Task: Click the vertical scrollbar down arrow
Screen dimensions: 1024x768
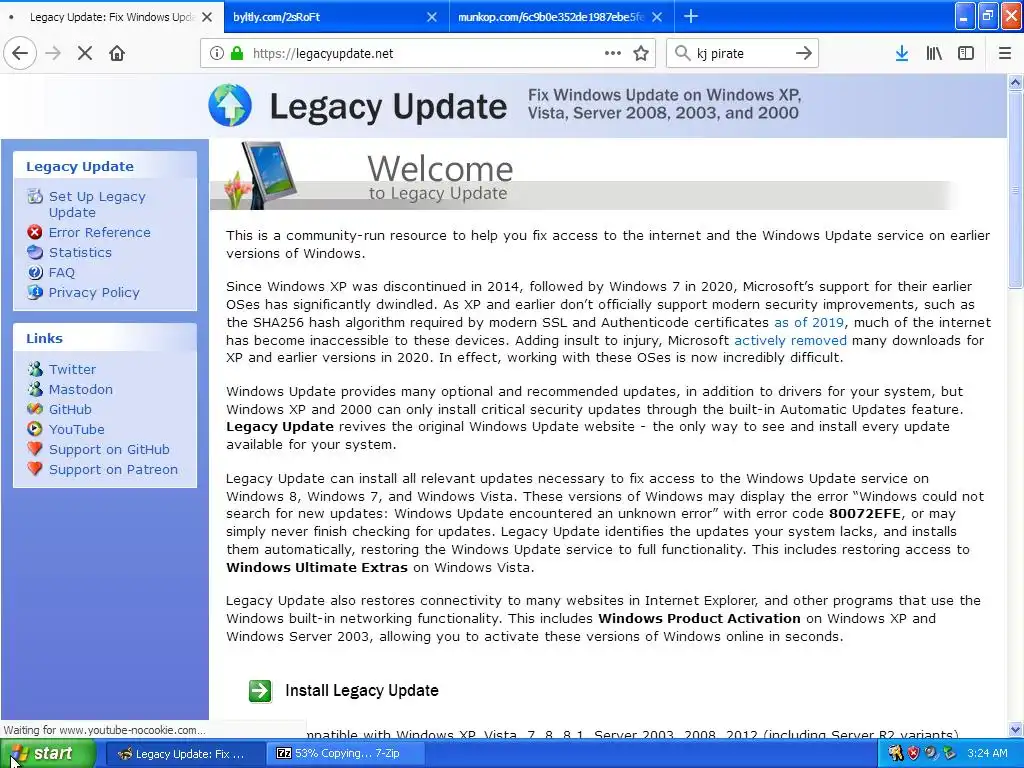Action: point(1016,729)
